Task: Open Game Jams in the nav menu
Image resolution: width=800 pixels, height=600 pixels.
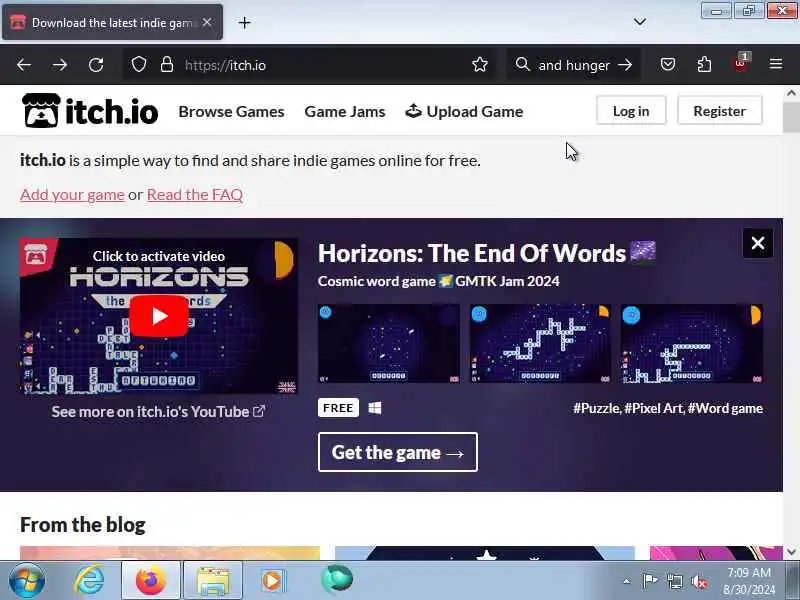Action: [x=345, y=111]
